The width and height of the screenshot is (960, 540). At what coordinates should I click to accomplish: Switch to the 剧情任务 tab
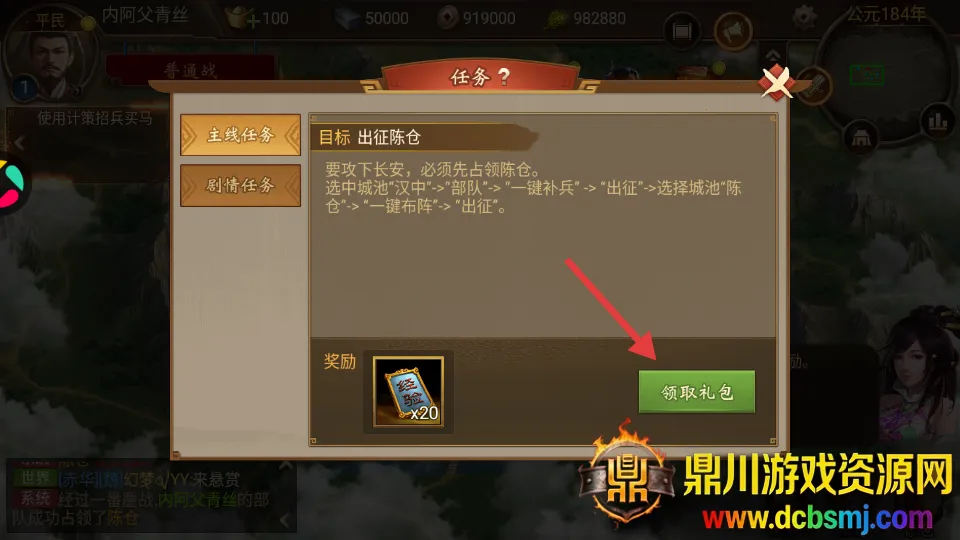click(x=241, y=185)
